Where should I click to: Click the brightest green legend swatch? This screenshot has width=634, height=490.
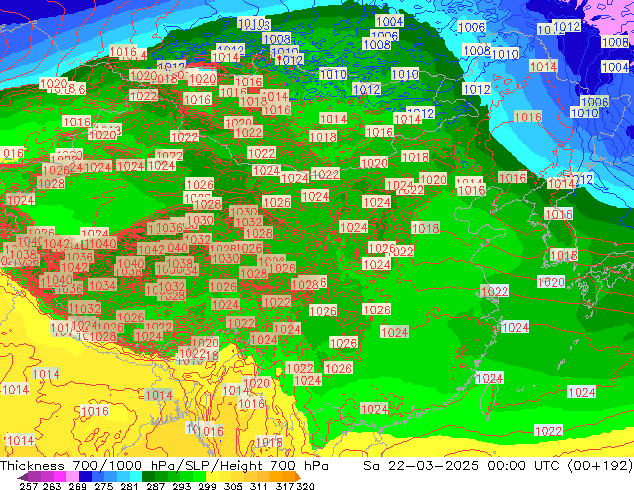(x=199, y=476)
